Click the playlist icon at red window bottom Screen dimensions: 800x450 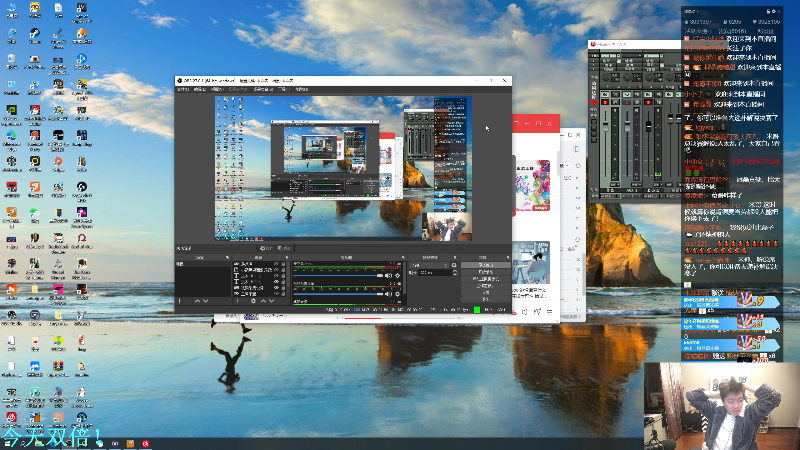click(549, 312)
